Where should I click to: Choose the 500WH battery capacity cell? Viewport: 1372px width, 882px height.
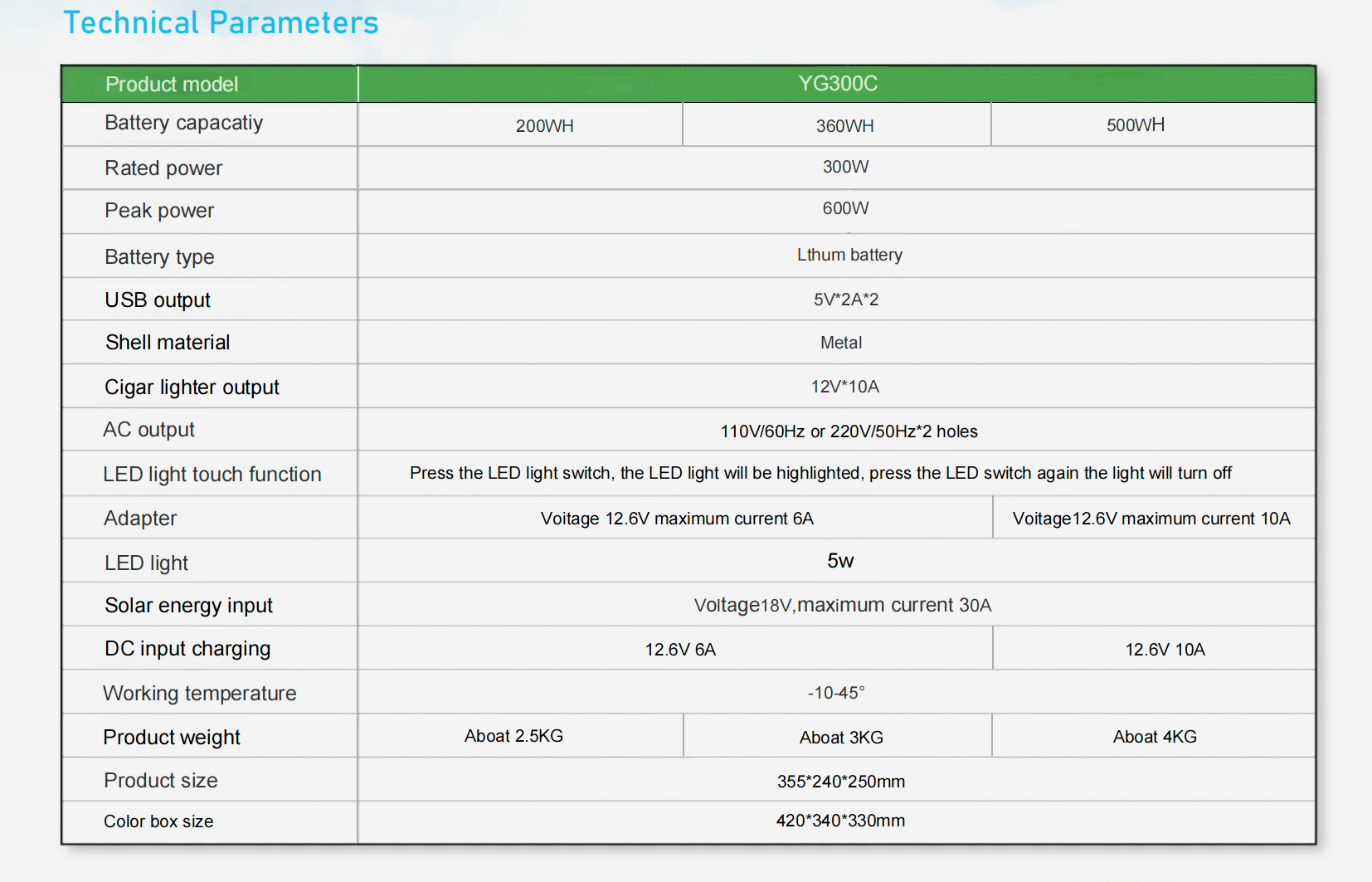(1135, 125)
